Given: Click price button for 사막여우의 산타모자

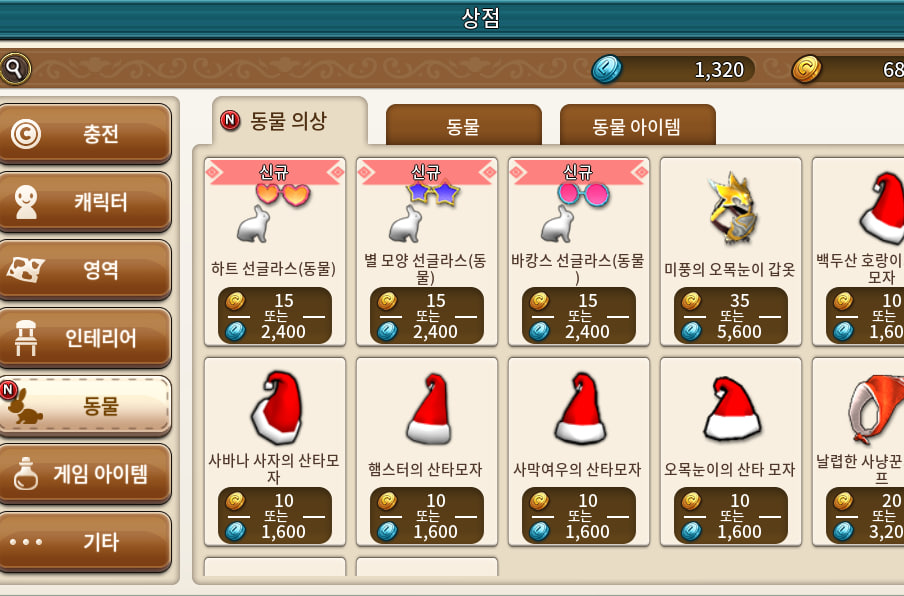Looking at the screenshot, I should [x=579, y=516].
